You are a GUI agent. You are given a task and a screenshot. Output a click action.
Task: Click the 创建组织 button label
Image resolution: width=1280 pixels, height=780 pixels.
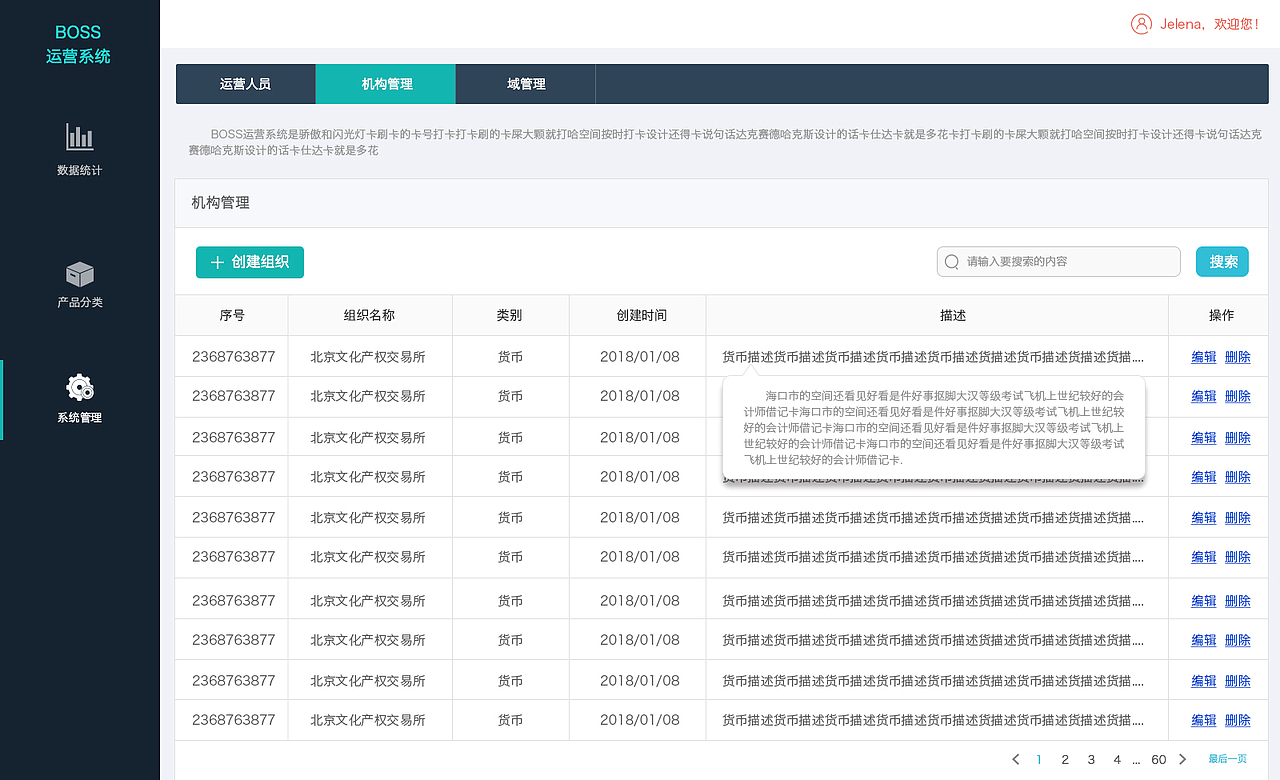tap(260, 262)
